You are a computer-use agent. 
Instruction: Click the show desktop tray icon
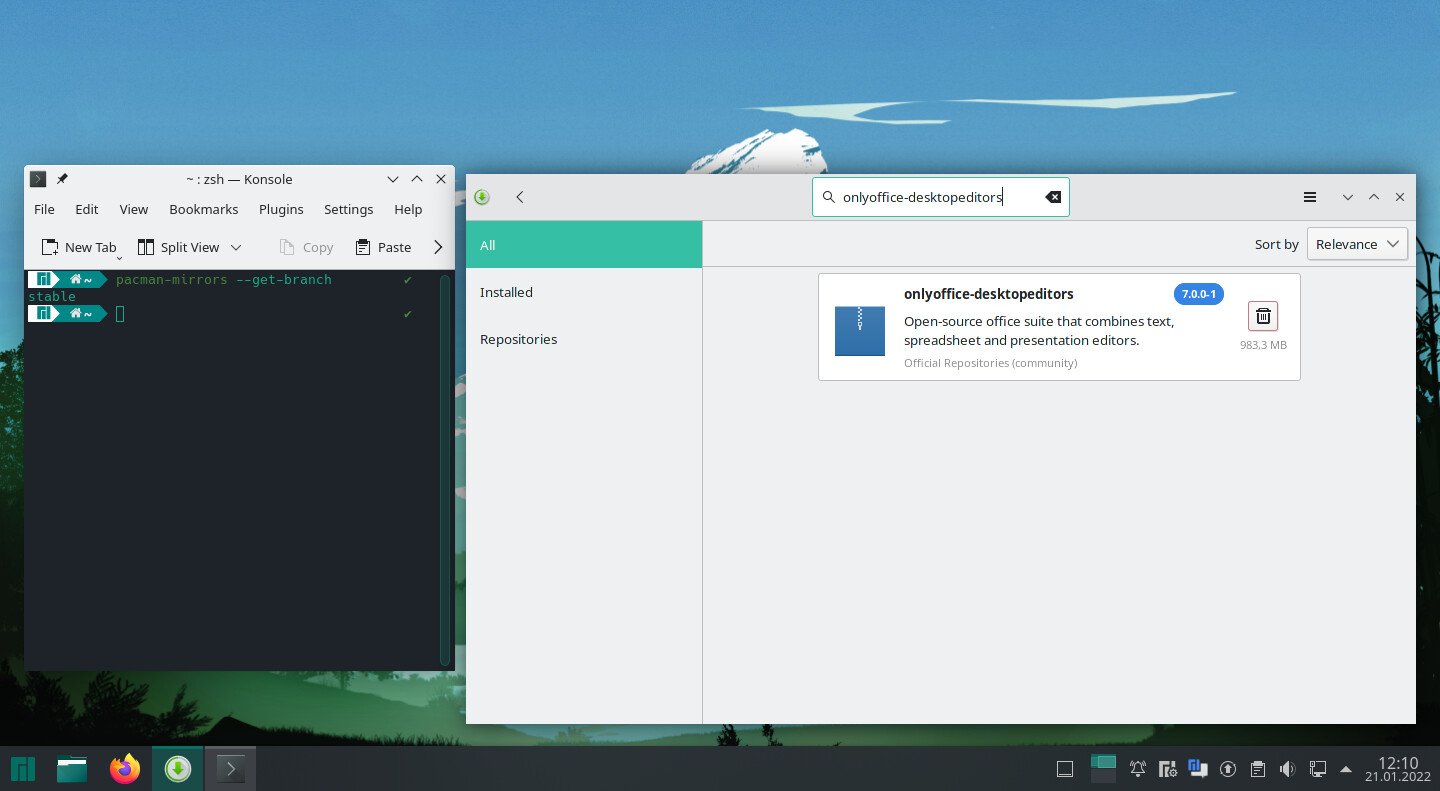tap(1065, 769)
